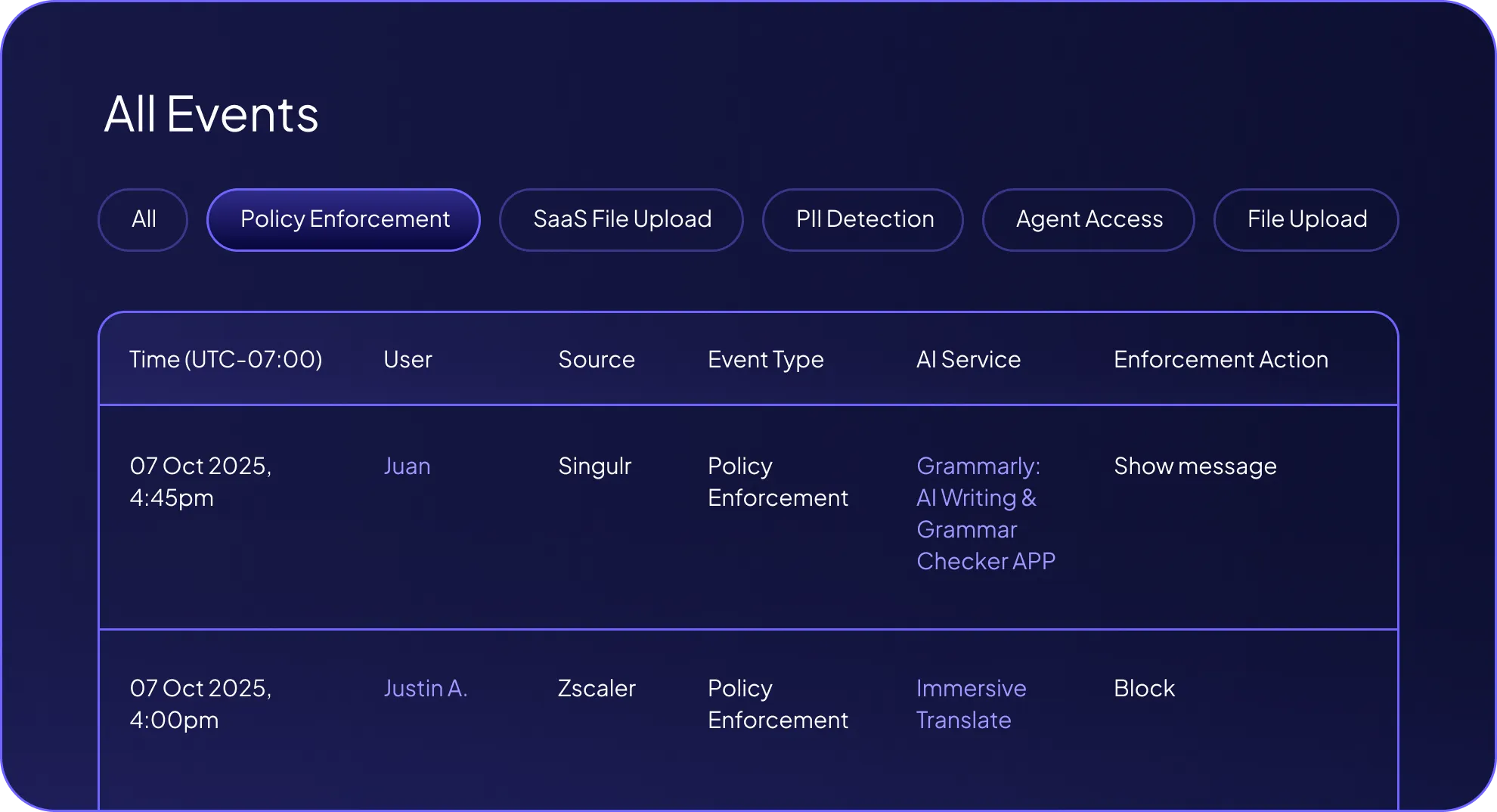View the Immersive Translate AI service
This screenshot has width=1497, height=812.
click(971, 704)
